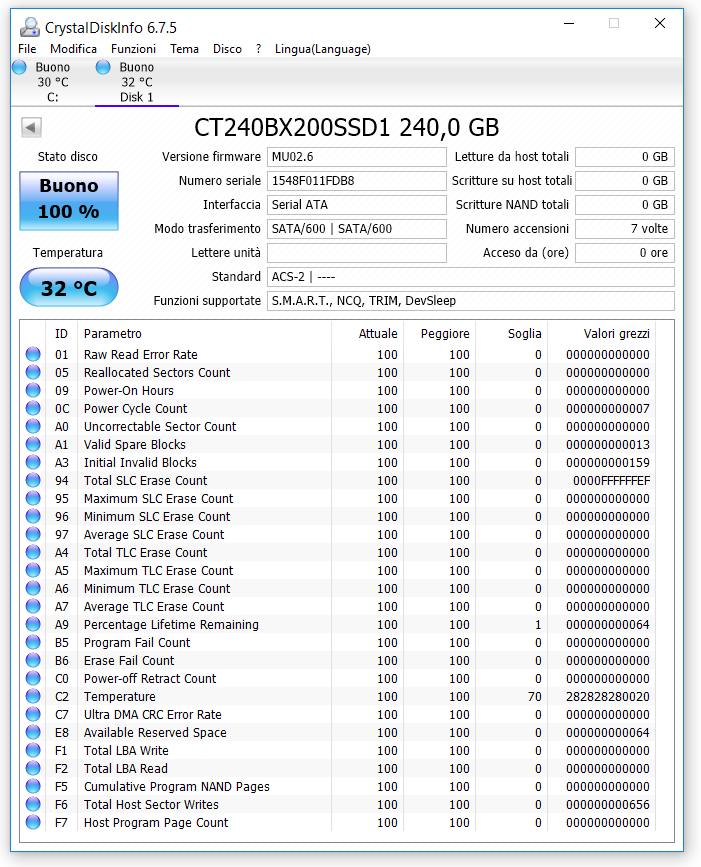
Task: Click the Interfaccia field Serial ATA
Action: (x=357, y=205)
